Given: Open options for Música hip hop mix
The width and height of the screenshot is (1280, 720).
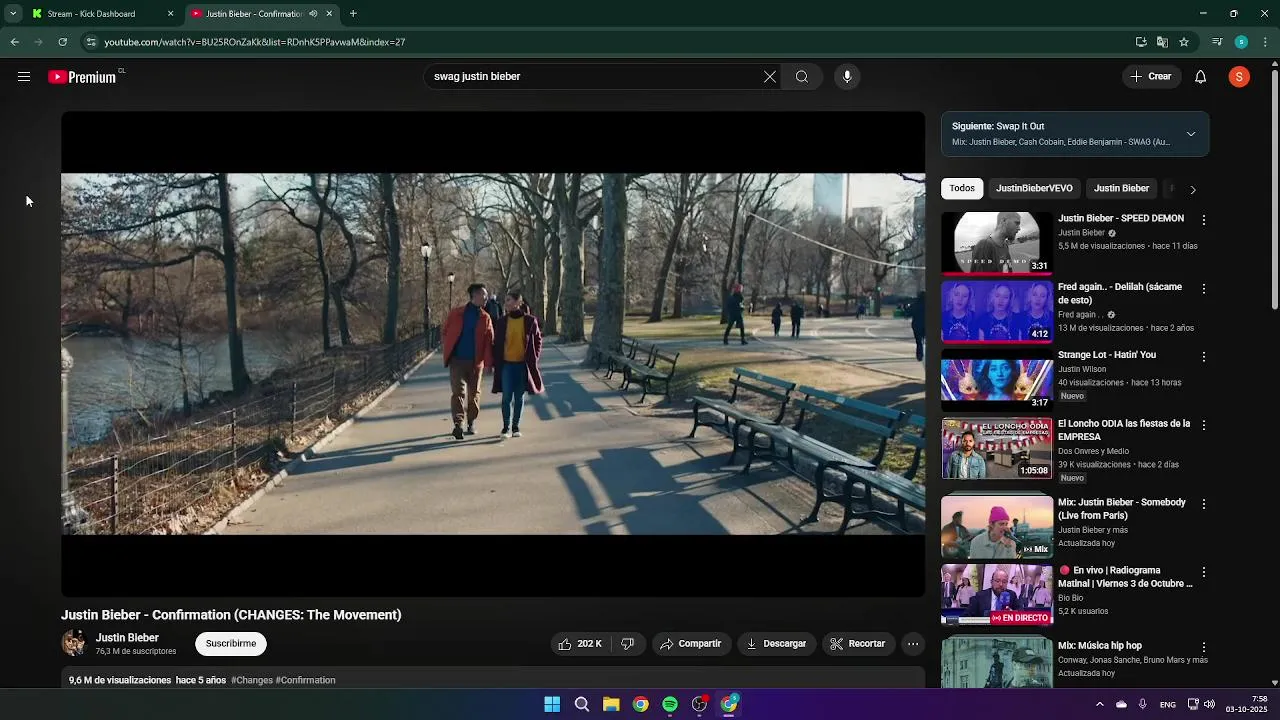Looking at the screenshot, I should 1204,647.
